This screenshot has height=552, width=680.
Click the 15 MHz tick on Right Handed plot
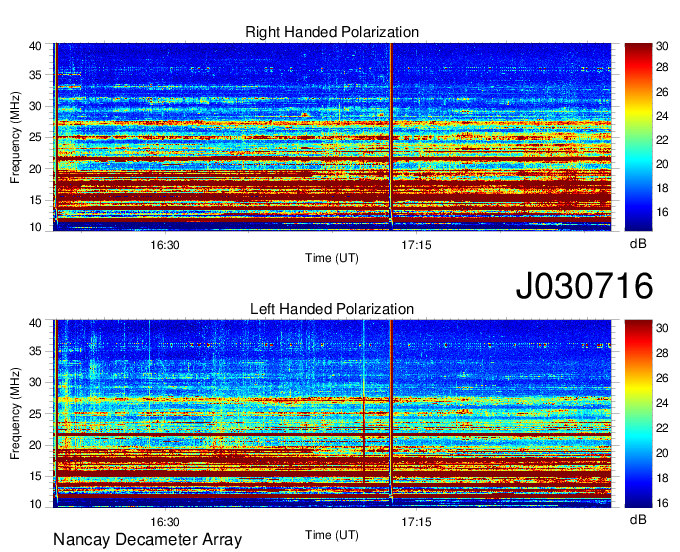tap(35, 200)
